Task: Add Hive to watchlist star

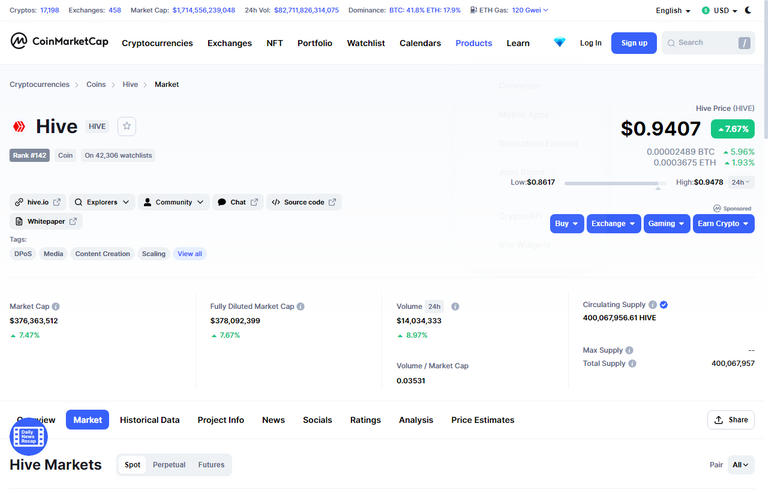Action: [x=127, y=126]
